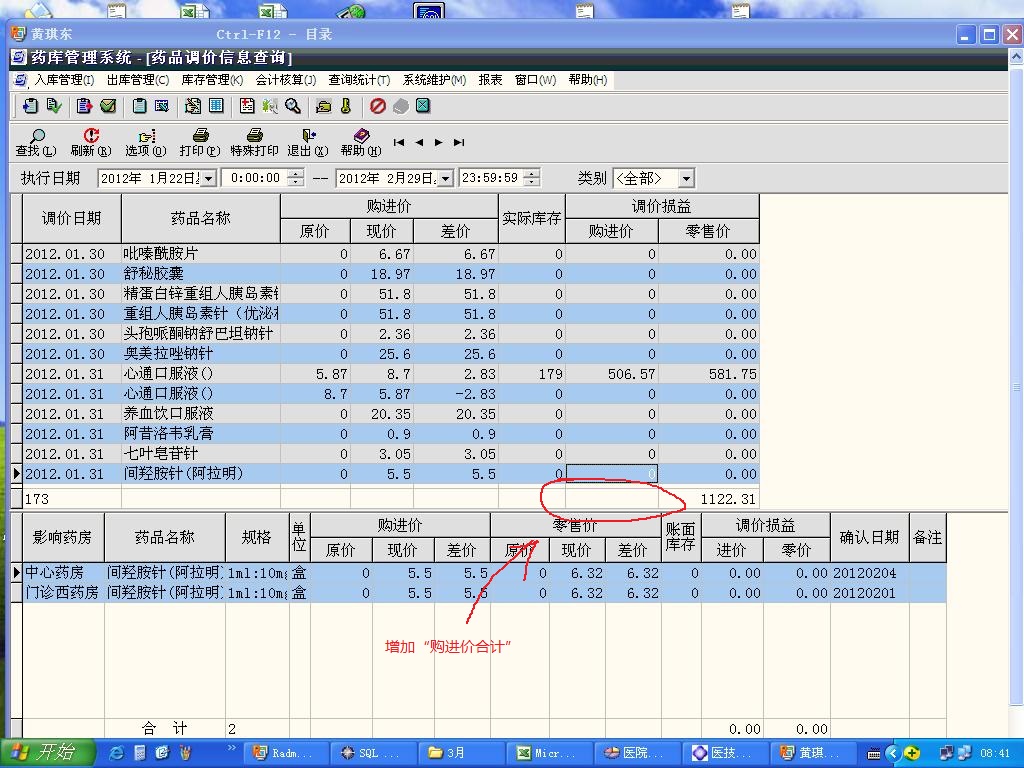Open 选项 (Options) from the toolbar

coord(145,142)
